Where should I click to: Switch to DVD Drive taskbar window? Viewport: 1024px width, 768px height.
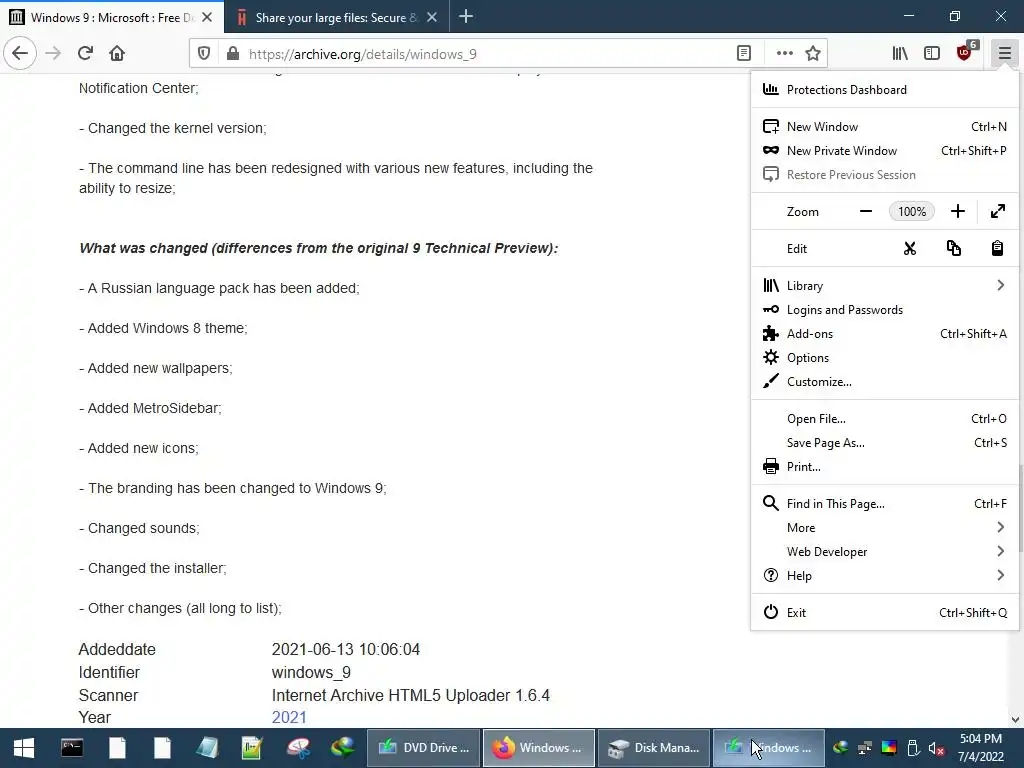(424, 748)
